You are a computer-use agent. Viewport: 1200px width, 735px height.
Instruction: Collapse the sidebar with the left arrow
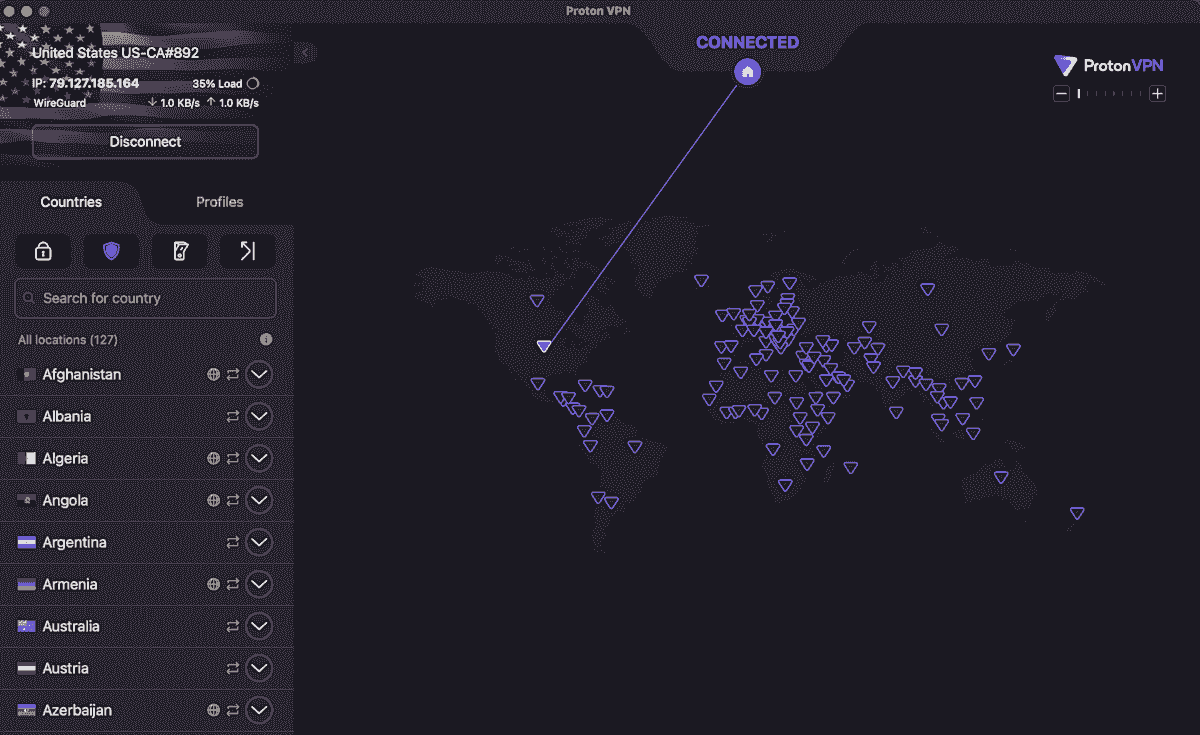pos(306,53)
